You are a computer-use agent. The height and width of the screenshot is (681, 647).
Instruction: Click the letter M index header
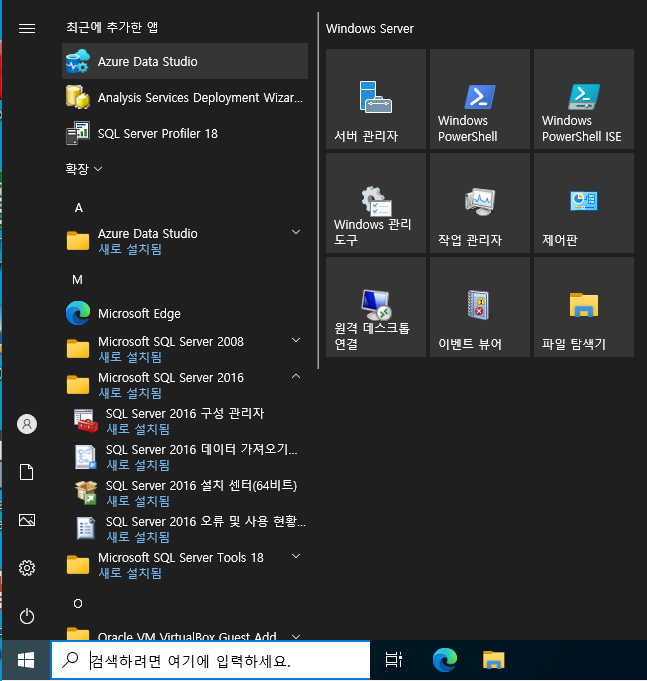78,280
